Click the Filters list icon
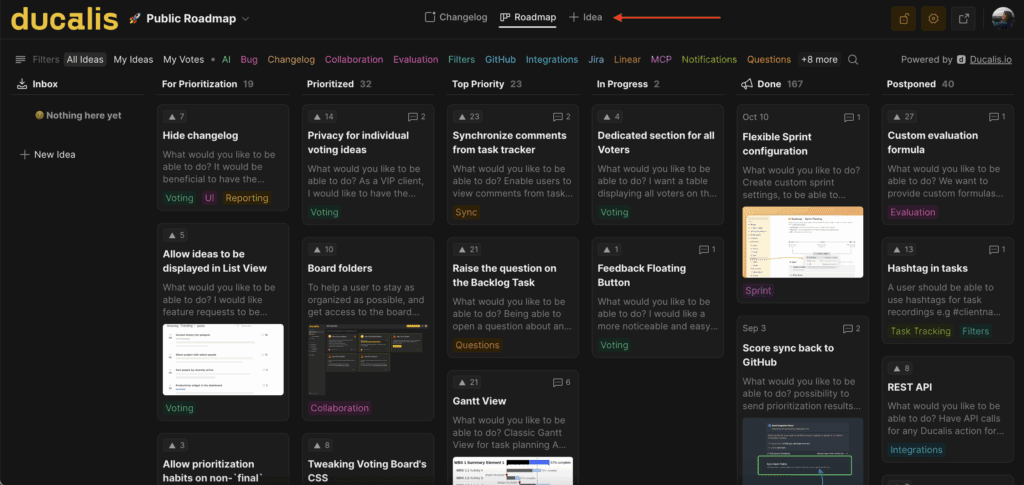 [x=20, y=60]
